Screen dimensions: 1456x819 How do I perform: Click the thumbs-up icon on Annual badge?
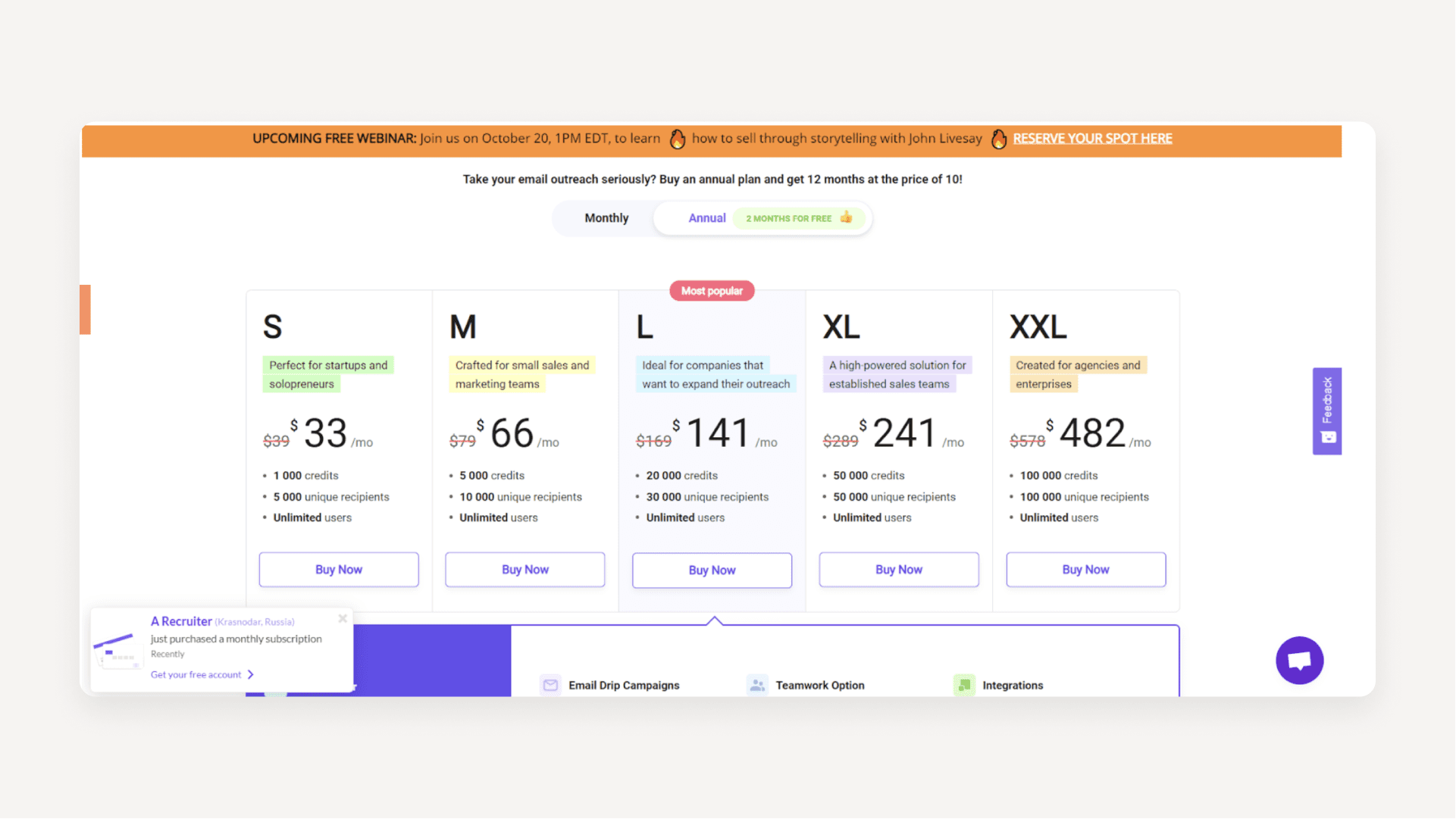click(846, 217)
